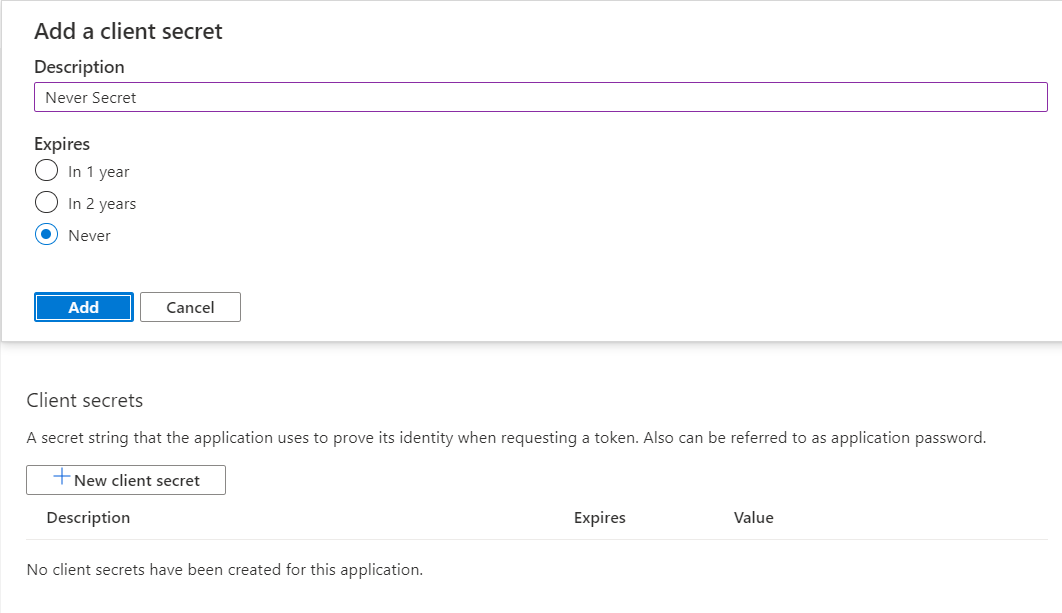Click the "In 1 year" option label
The image size is (1062, 613).
[x=99, y=172]
